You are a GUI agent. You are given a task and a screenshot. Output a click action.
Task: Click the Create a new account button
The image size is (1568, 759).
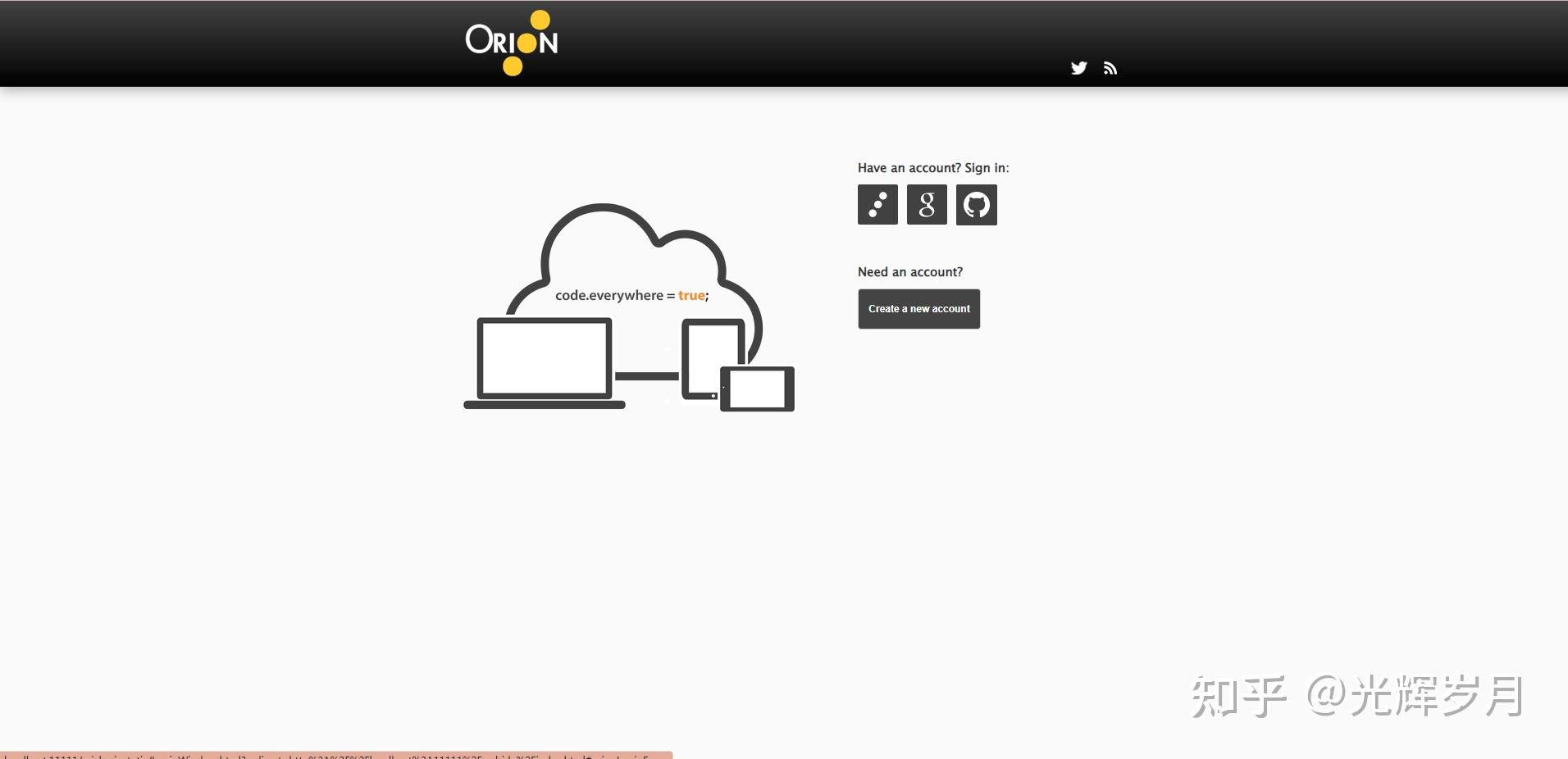click(x=919, y=309)
